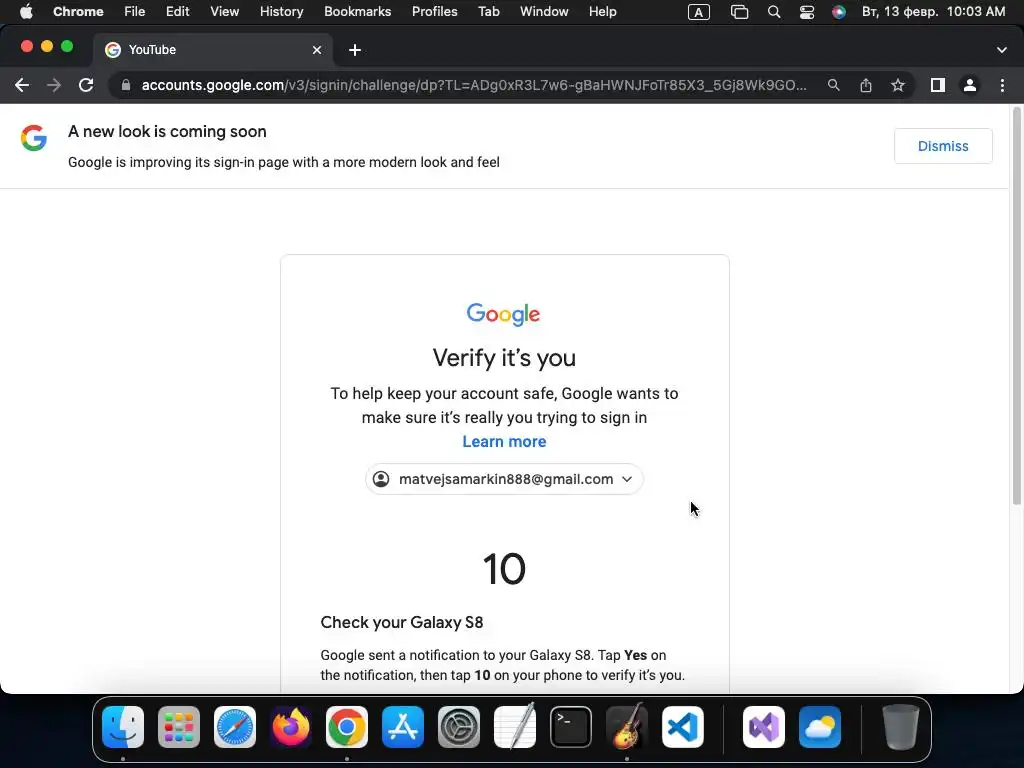Image resolution: width=1024 pixels, height=768 pixels.
Task: Open System Settings from the Dock
Action: tap(458, 727)
